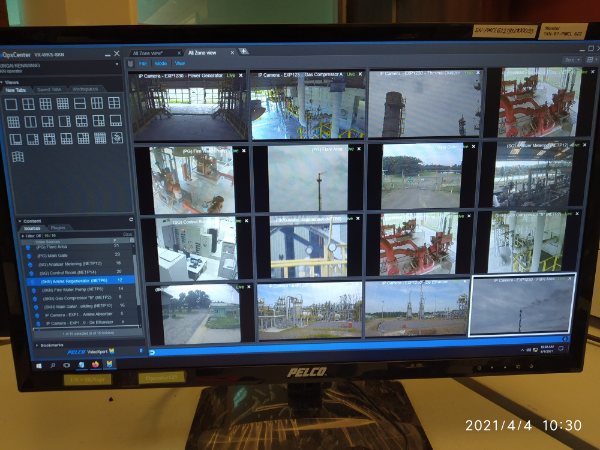Choose the 2x2 grid layout icon
This screenshot has width=600, height=450.
click(x=30, y=104)
